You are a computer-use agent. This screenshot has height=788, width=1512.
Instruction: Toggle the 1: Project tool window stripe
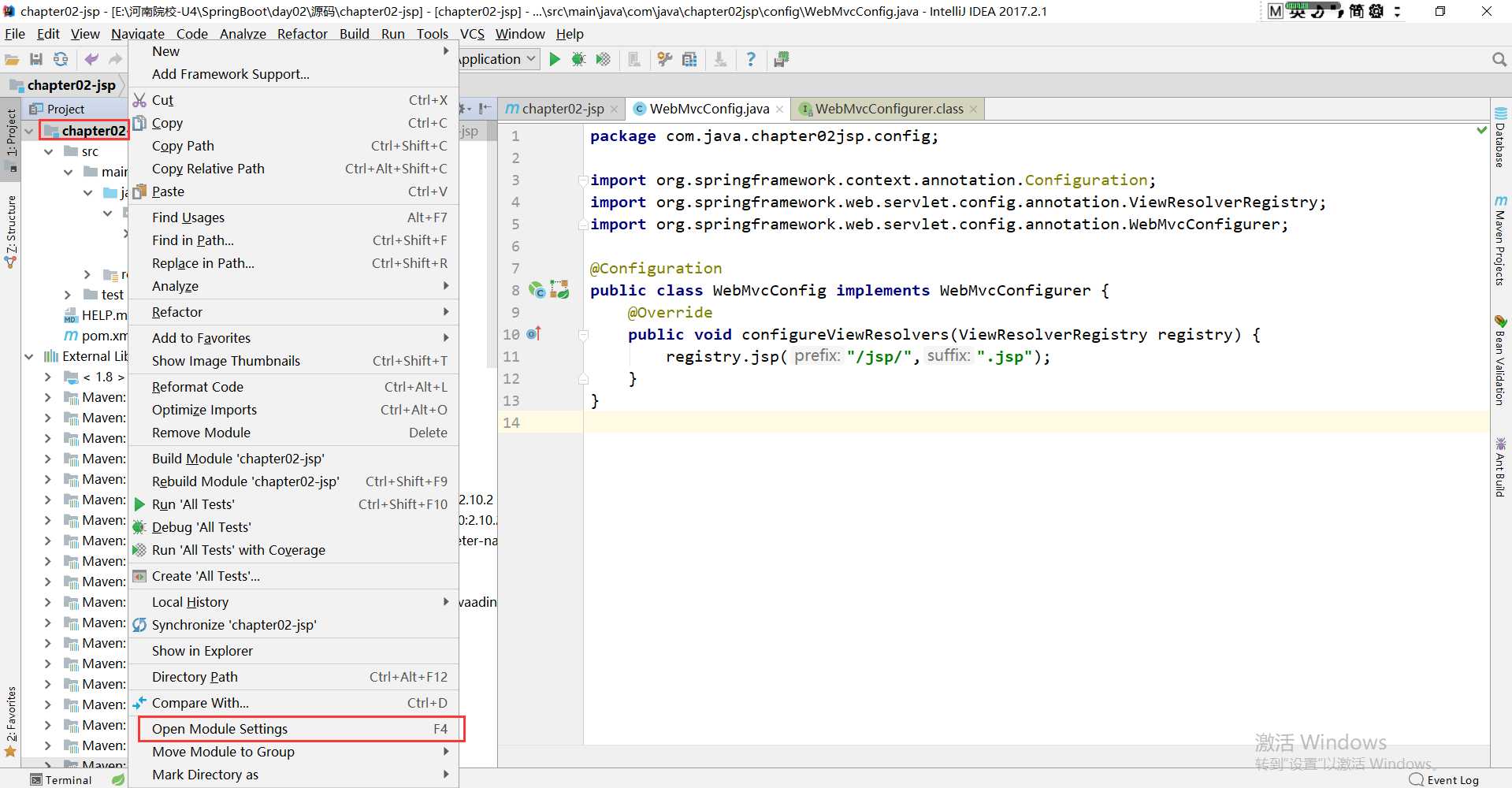(11, 139)
